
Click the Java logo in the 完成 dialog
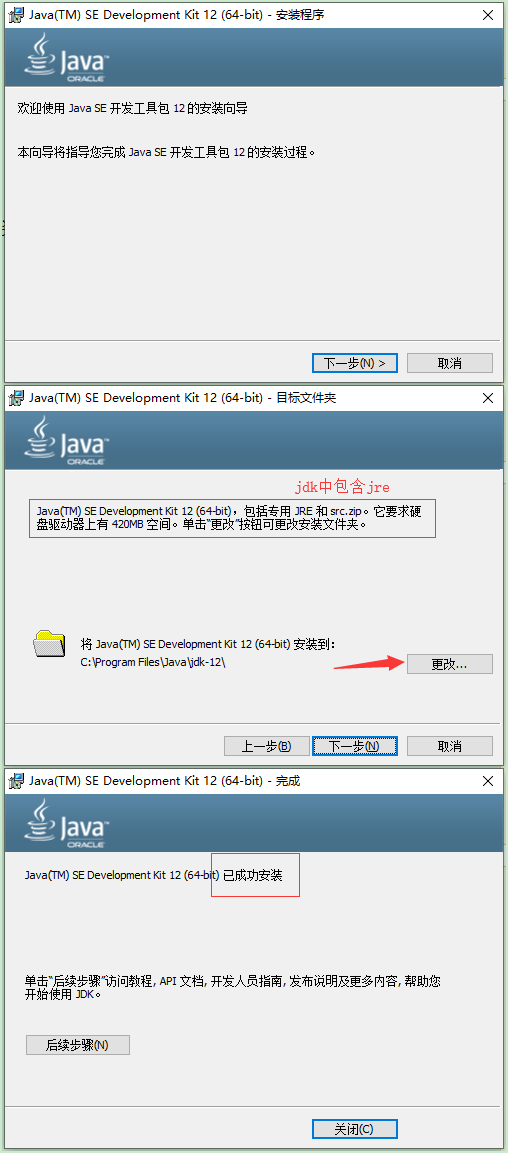tap(66, 823)
